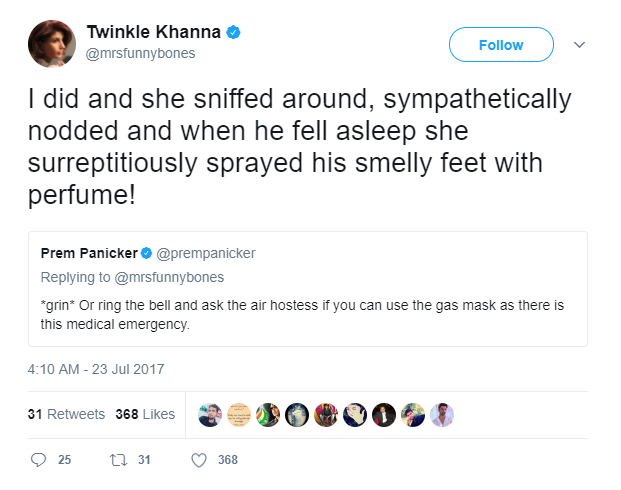Viewport: 621px width, 490px height.
Task: Open Twinkle Khanna's profile picture
Action: pos(50,43)
